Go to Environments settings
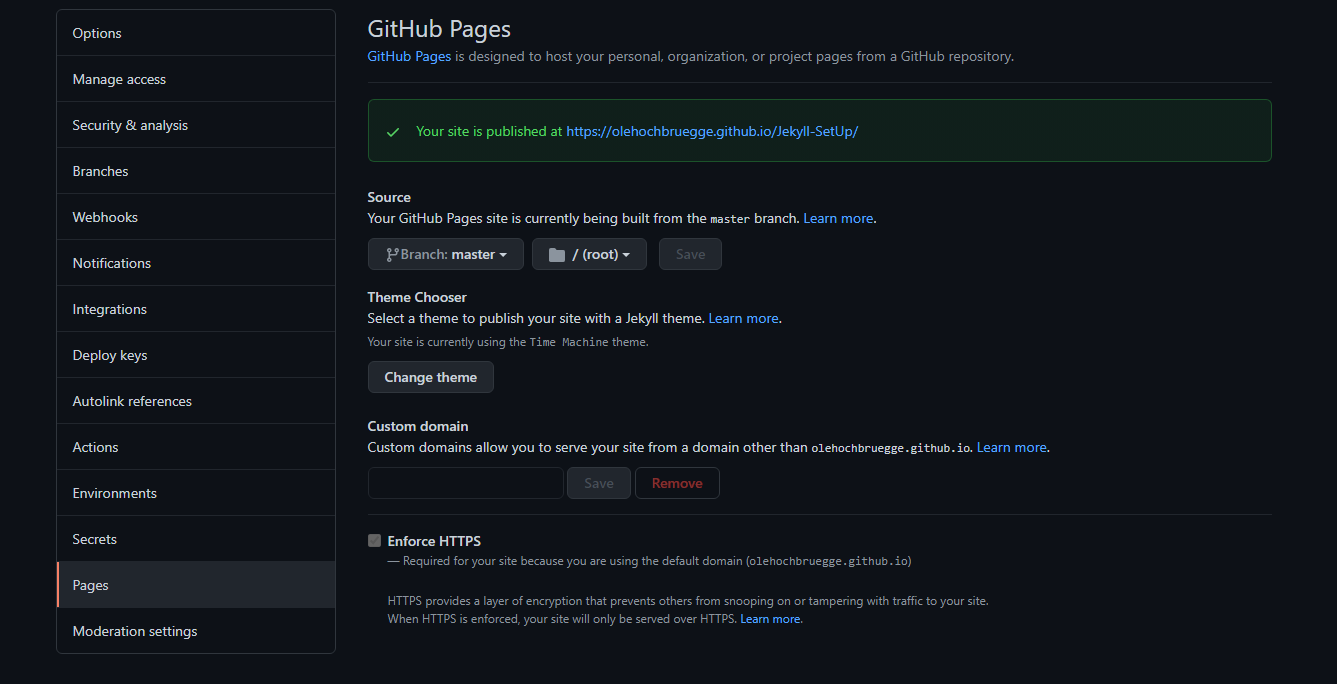1337x684 pixels. (x=196, y=493)
